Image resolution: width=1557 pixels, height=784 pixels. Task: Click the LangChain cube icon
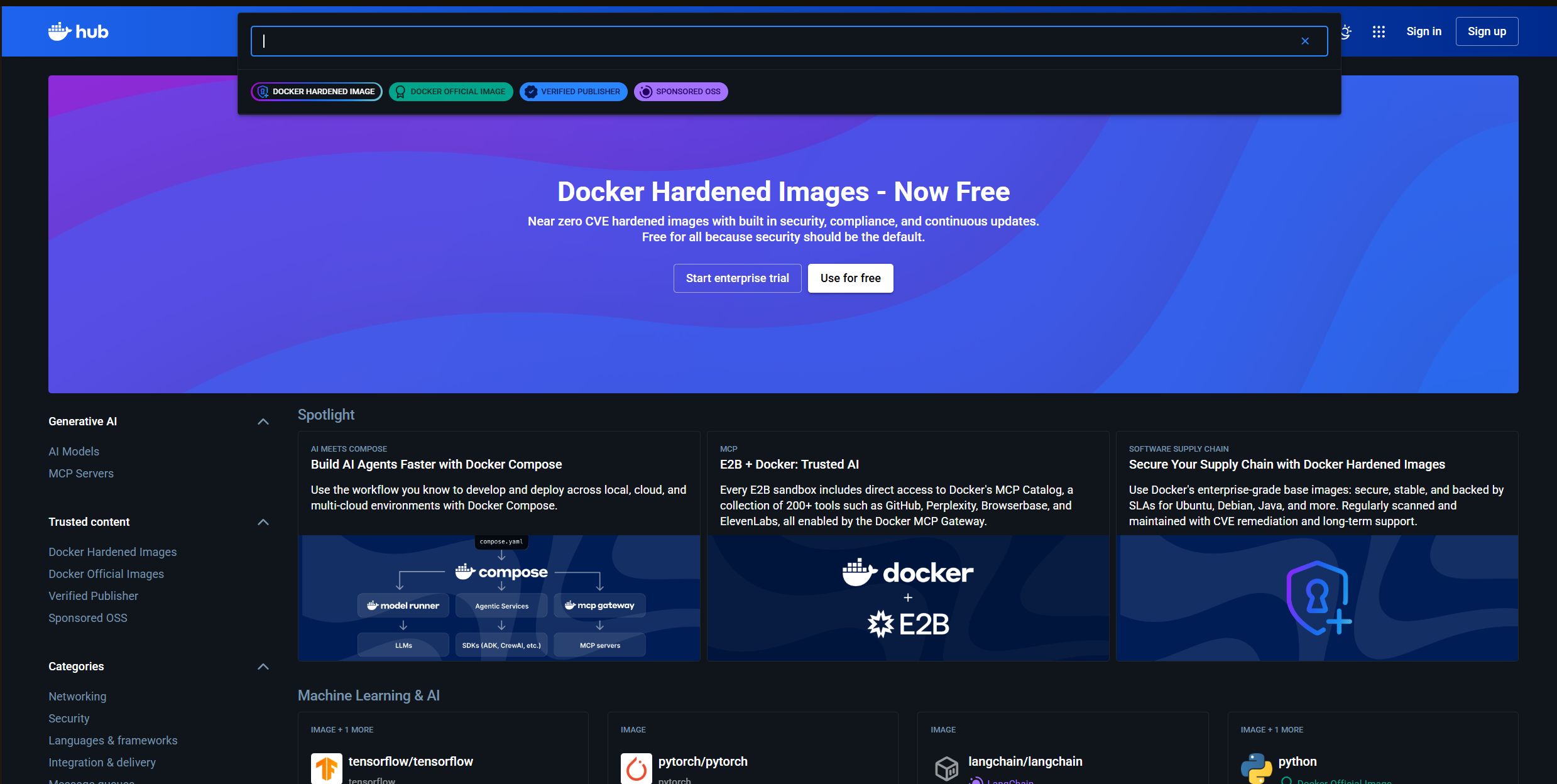(946, 768)
